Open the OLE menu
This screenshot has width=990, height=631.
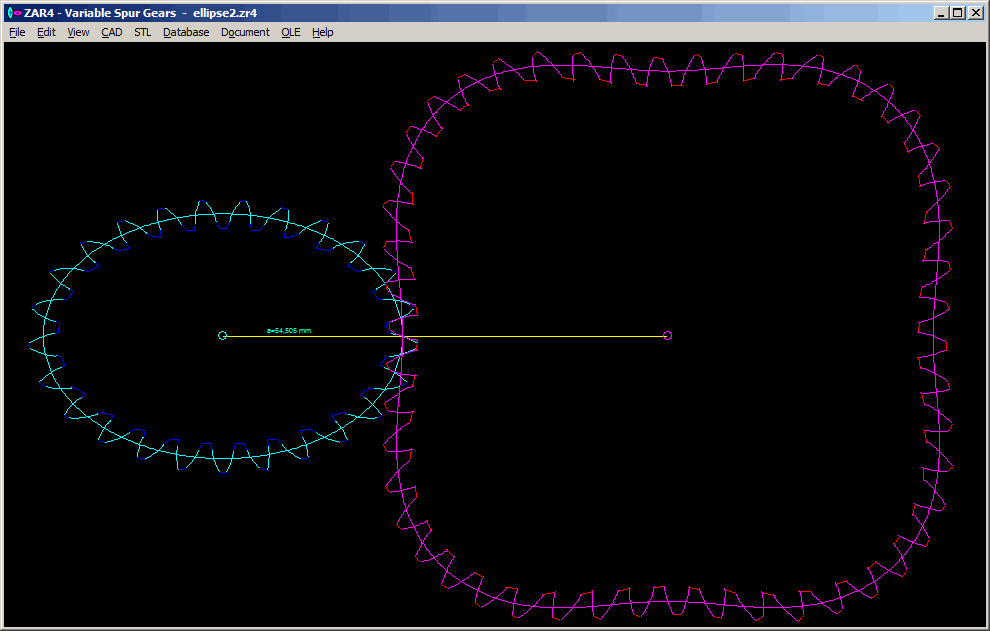click(290, 32)
